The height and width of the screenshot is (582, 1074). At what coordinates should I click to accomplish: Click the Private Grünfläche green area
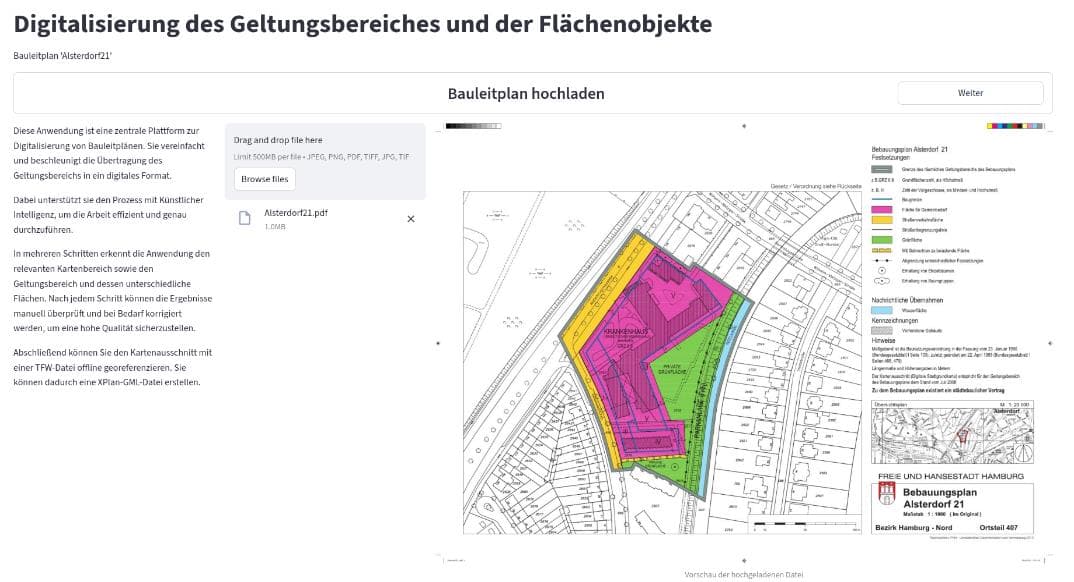[x=672, y=369]
